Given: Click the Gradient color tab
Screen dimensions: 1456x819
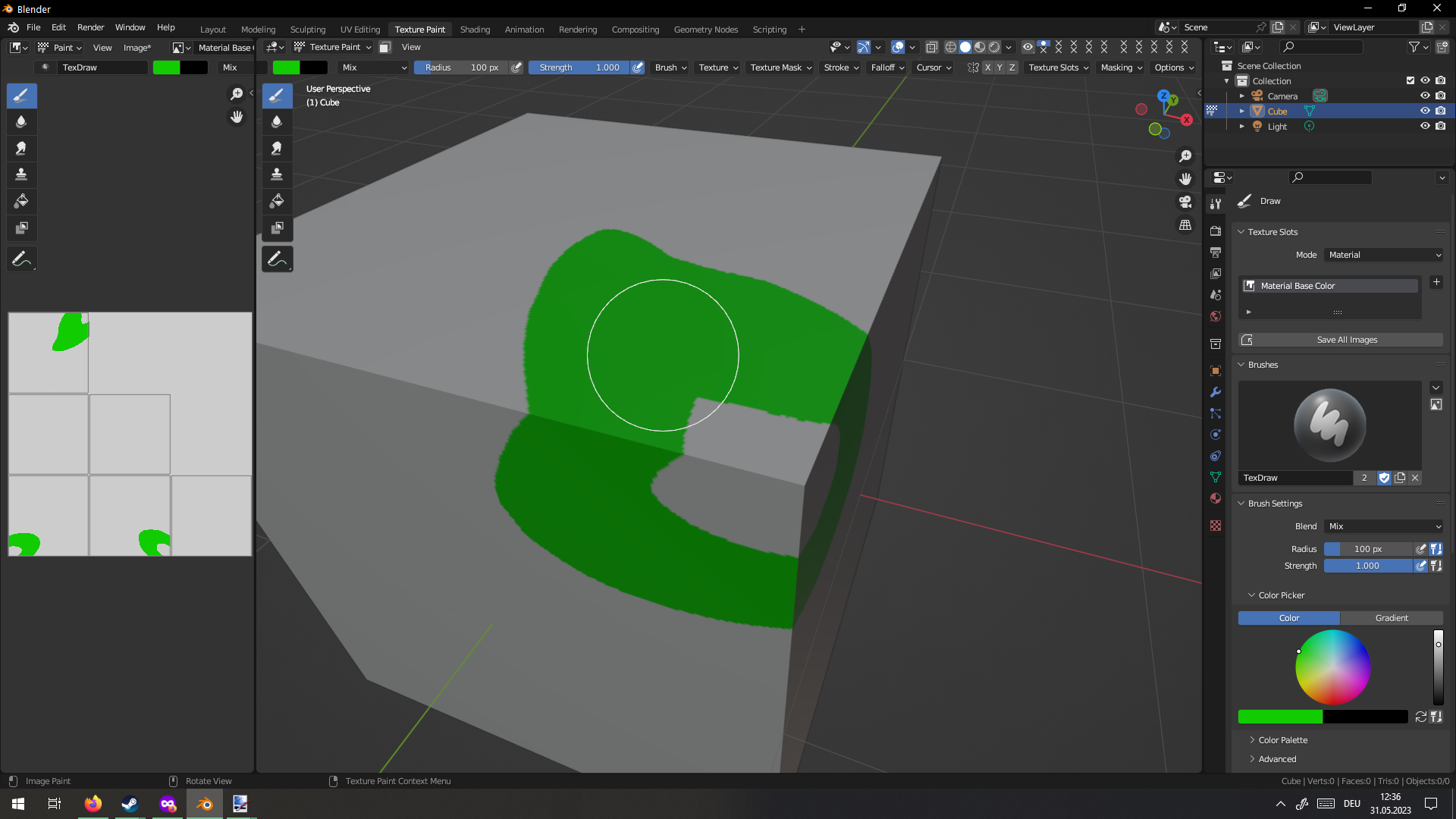Looking at the screenshot, I should (x=1391, y=618).
